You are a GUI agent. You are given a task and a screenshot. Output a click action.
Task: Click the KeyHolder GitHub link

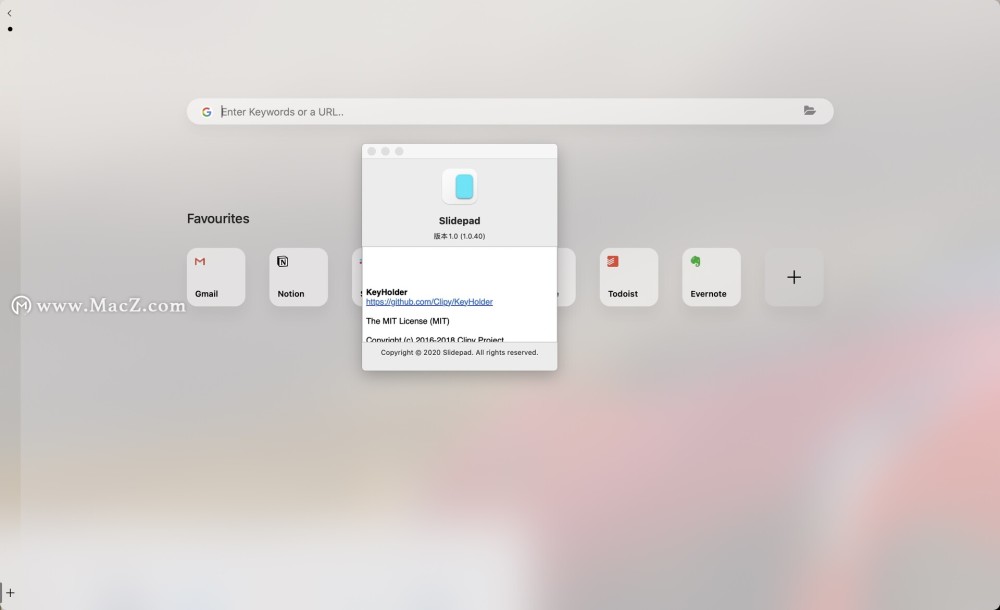coord(429,302)
